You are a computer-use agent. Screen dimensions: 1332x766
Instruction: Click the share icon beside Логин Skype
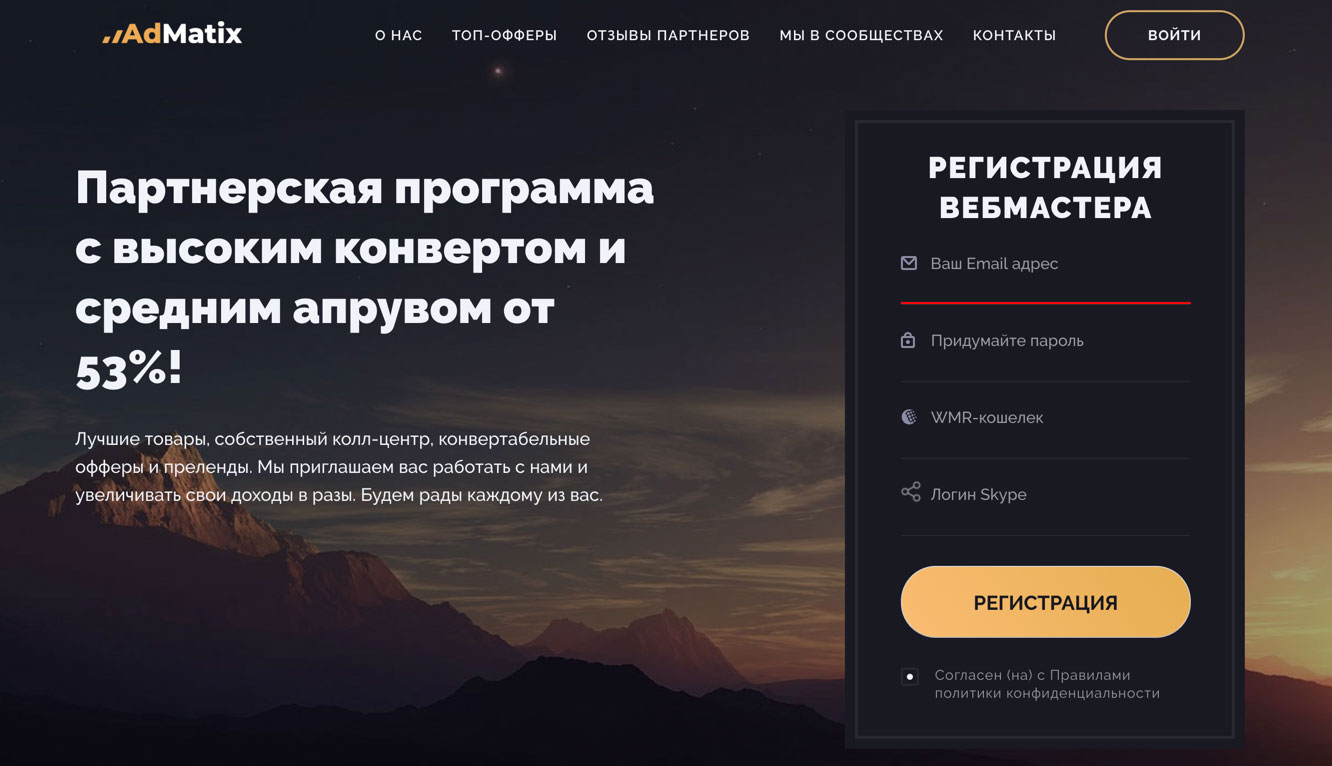tap(910, 492)
